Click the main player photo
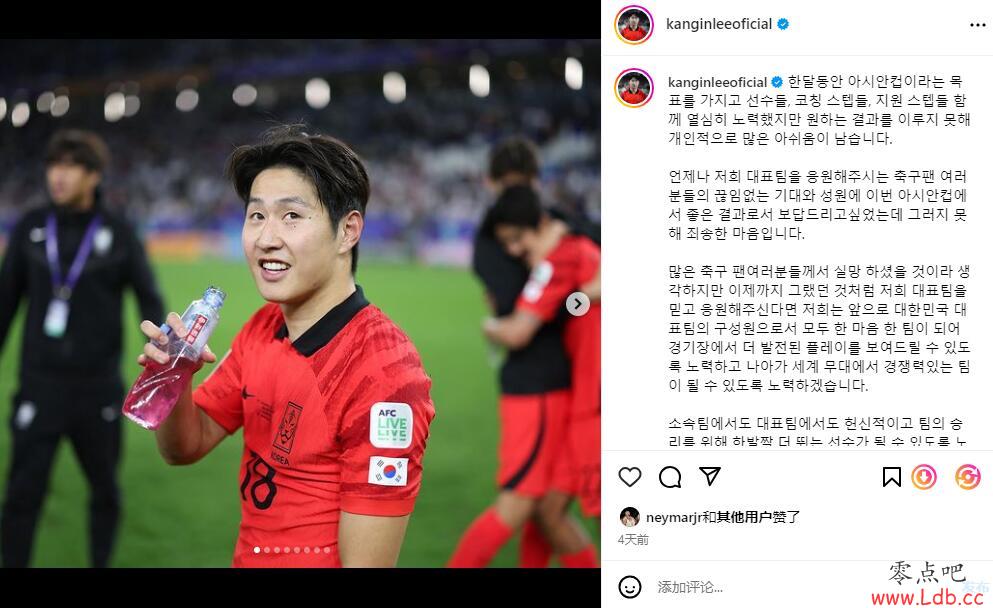This screenshot has height=608, width=993. [x=300, y=303]
